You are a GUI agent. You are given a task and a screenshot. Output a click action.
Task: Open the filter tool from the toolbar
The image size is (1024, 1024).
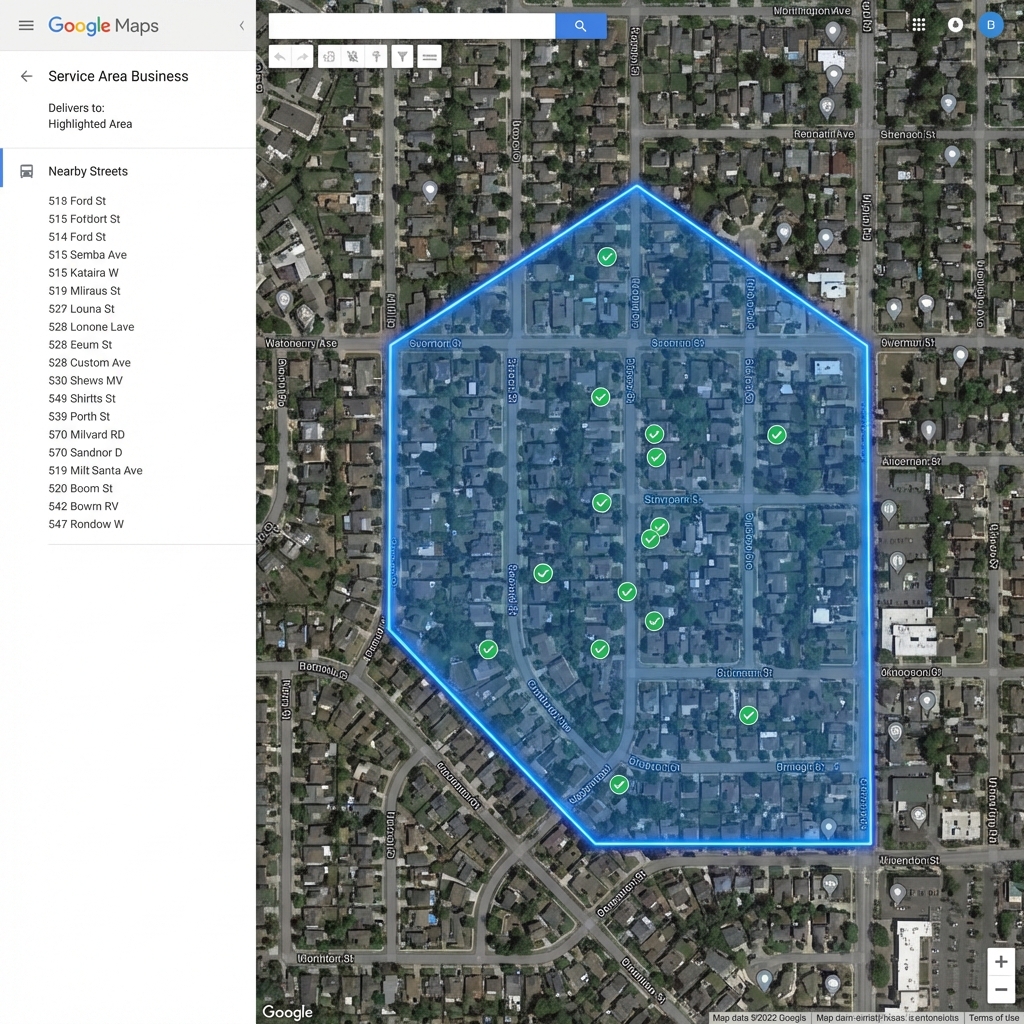click(x=402, y=56)
